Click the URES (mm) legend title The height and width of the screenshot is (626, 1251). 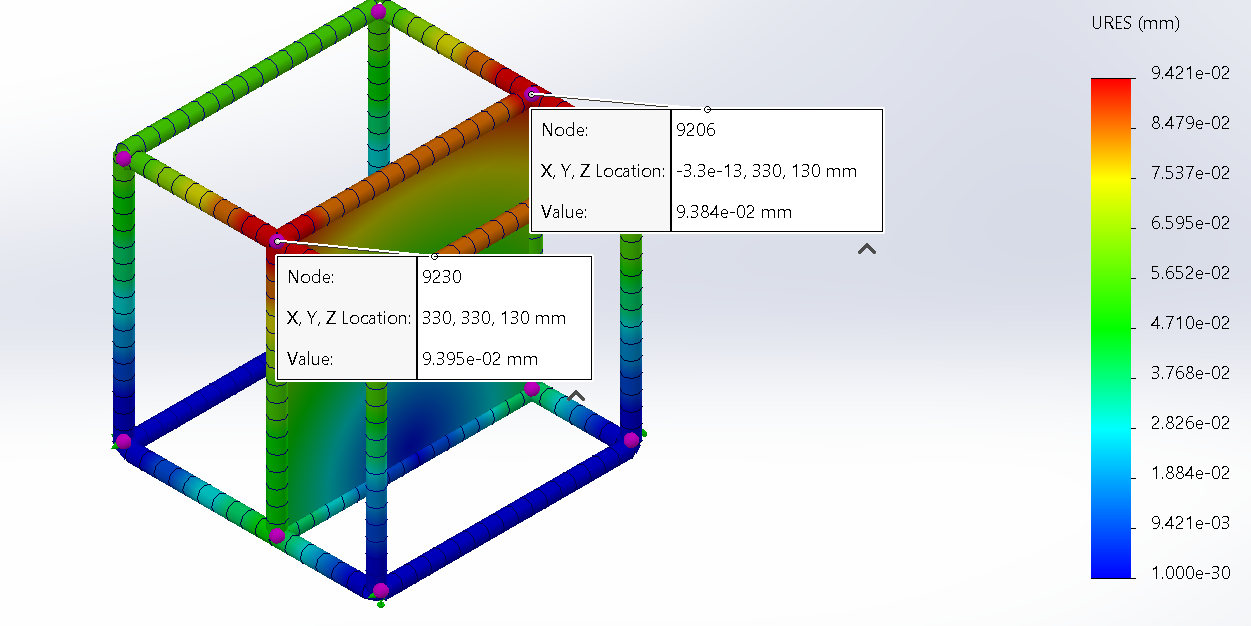[1135, 24]
